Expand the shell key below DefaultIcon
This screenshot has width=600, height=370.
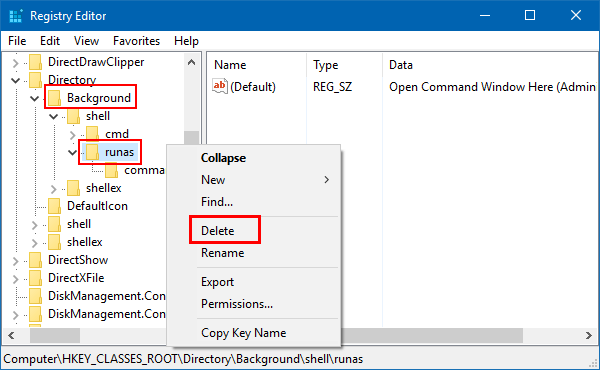pyautogui.click(x=34, y=225)
